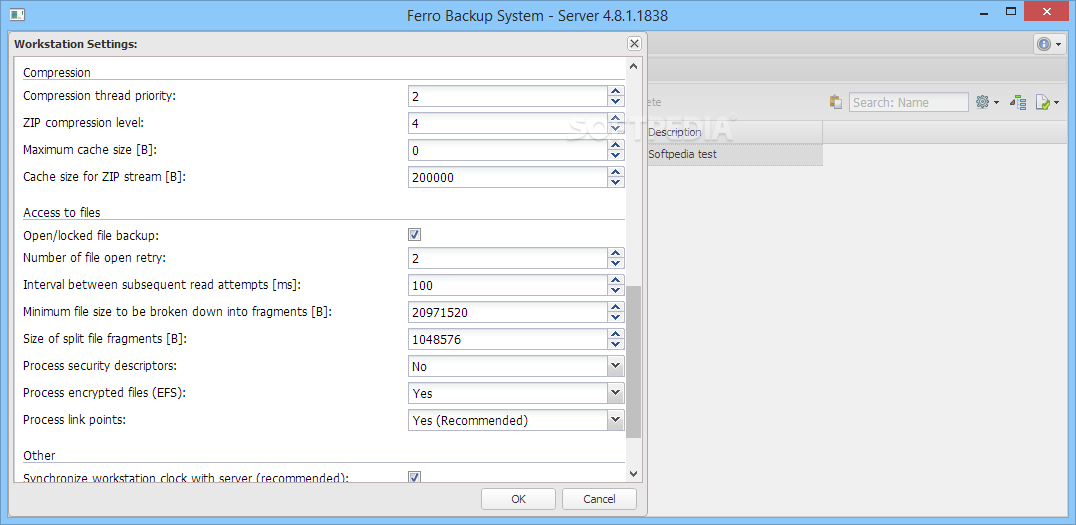Image resolution: width=1076 pixels, height=525 pixels.
Task: Decrease Cache size for ZIP stream value
Action: point(616,182)
